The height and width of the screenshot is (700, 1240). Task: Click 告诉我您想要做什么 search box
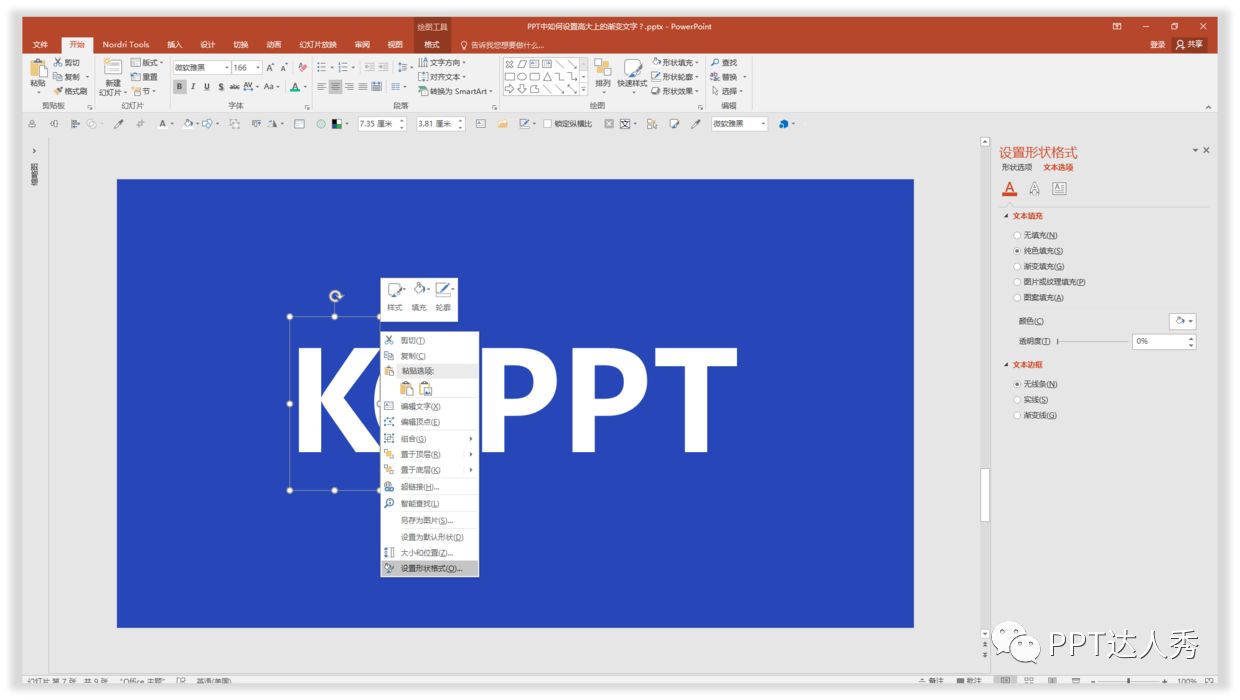[502, 45]
